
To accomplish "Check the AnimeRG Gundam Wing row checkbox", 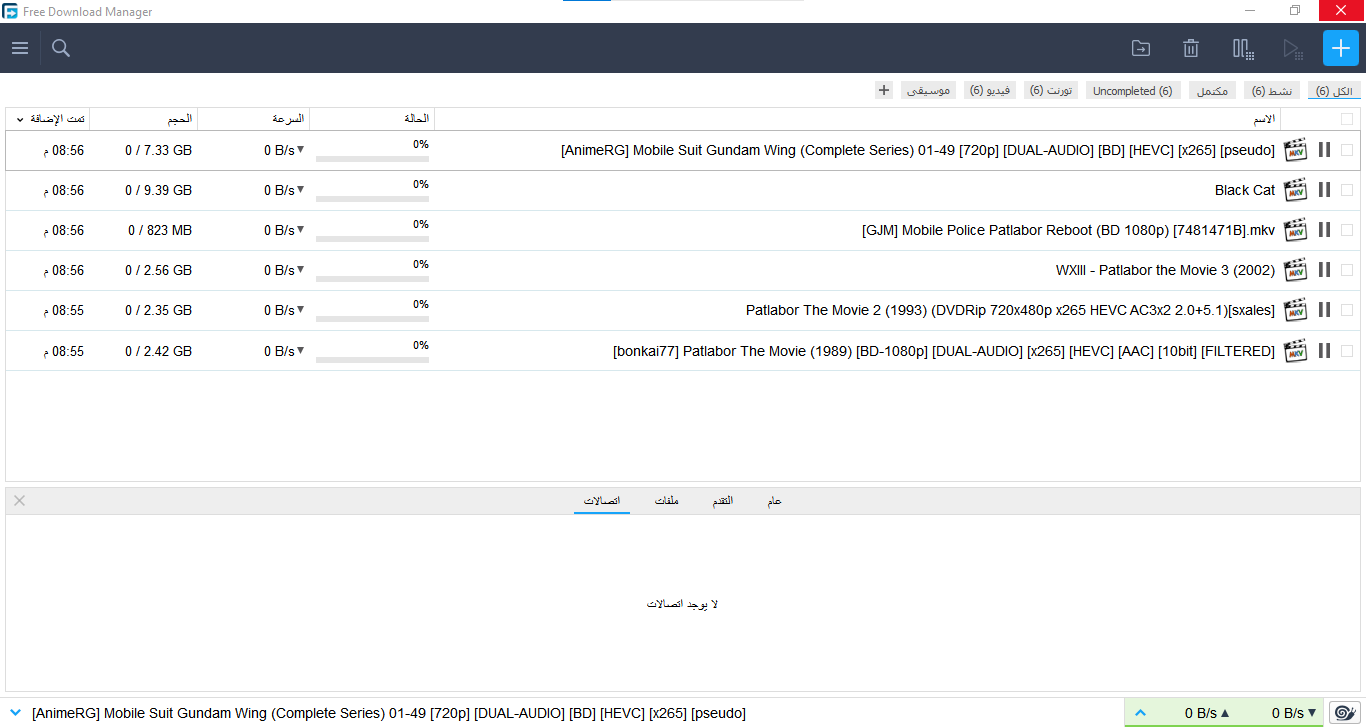I will coord(1347,150).
